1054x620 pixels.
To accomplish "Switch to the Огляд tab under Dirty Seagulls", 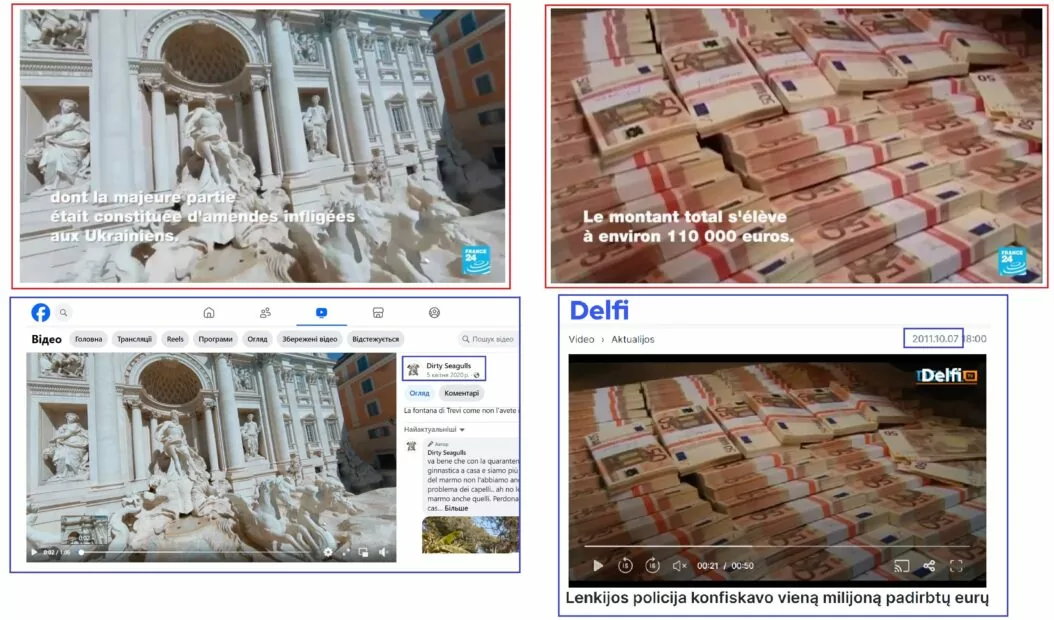I will [419, 393].
